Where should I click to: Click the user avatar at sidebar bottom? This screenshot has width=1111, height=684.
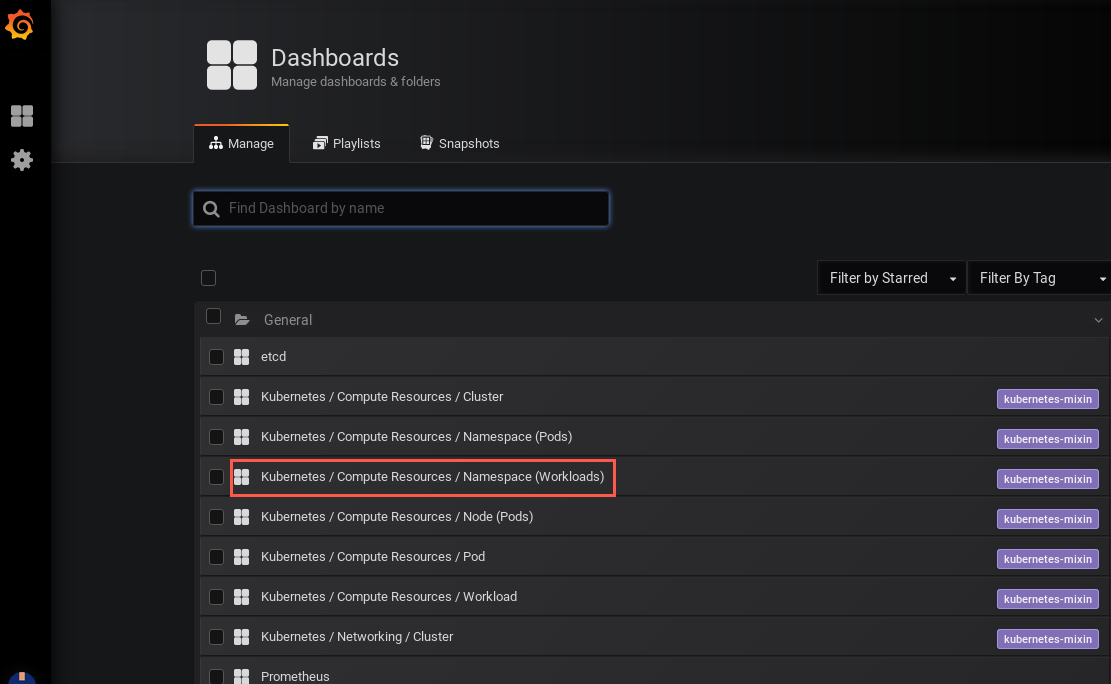(22, 678)
